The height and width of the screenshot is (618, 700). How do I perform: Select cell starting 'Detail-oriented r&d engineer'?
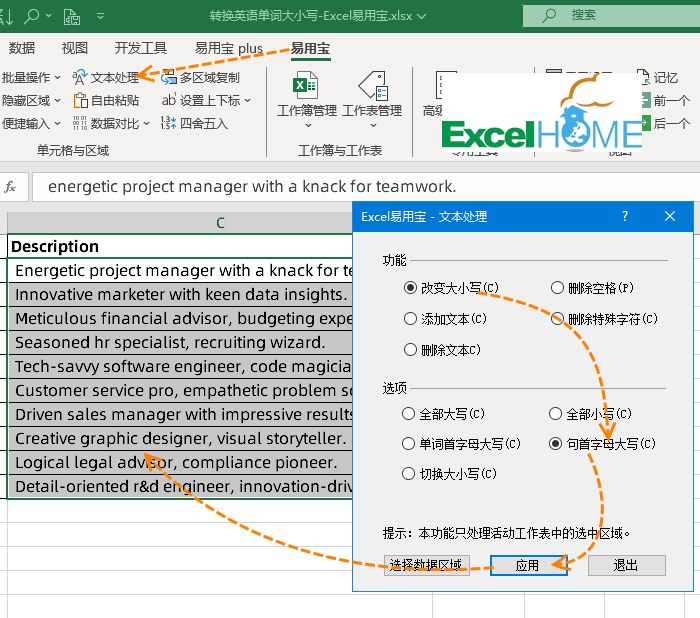pos(180,486)
